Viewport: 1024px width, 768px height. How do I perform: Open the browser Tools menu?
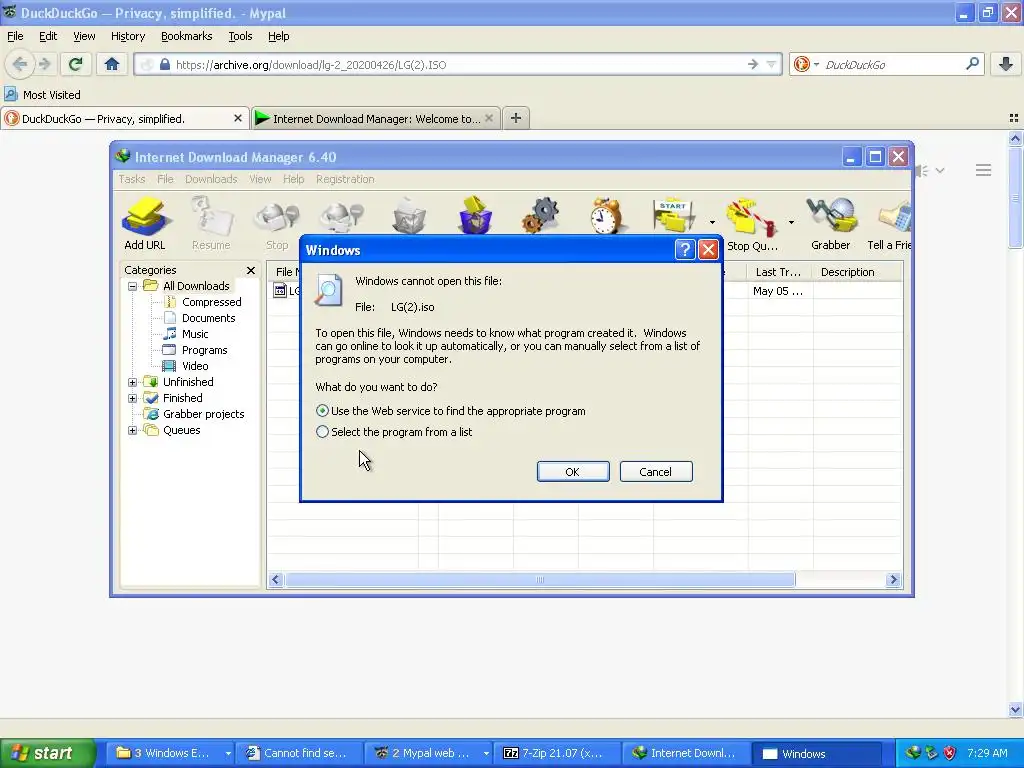pyautogui.click(x=240, y=36)
